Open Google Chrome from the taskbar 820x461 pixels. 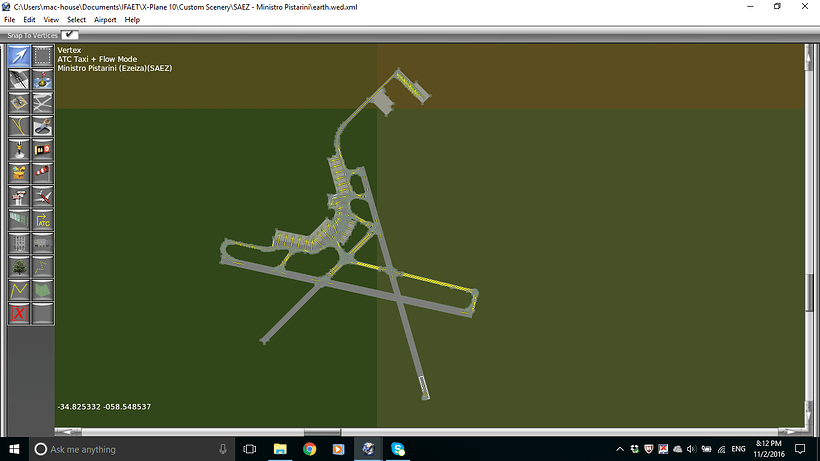click(x=310, y=449)
